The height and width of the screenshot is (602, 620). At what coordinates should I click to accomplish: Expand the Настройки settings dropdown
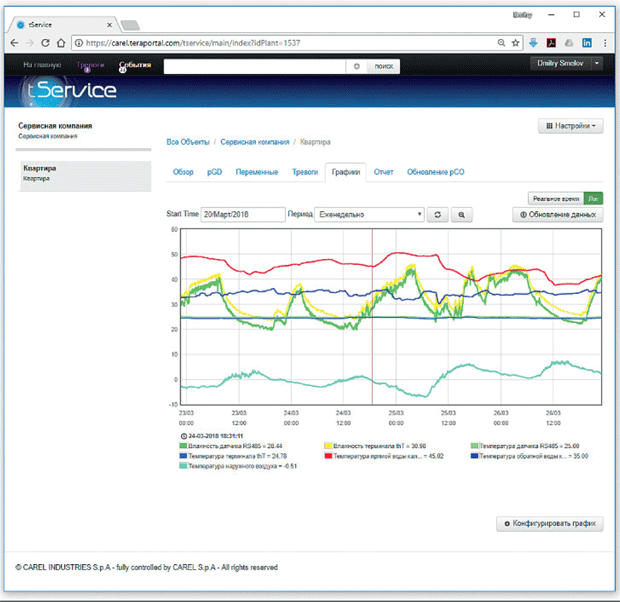click(571, 126)
